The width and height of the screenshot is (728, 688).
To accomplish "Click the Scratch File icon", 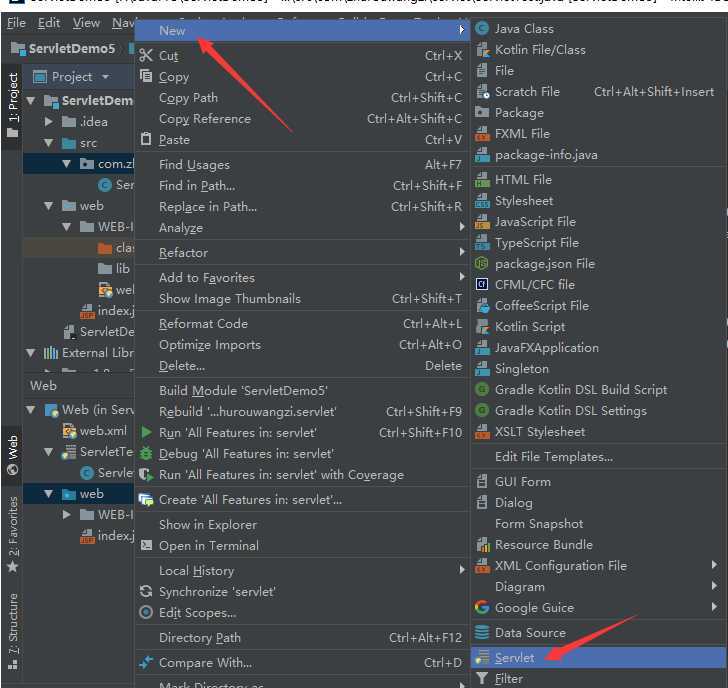I will point(483,91).
